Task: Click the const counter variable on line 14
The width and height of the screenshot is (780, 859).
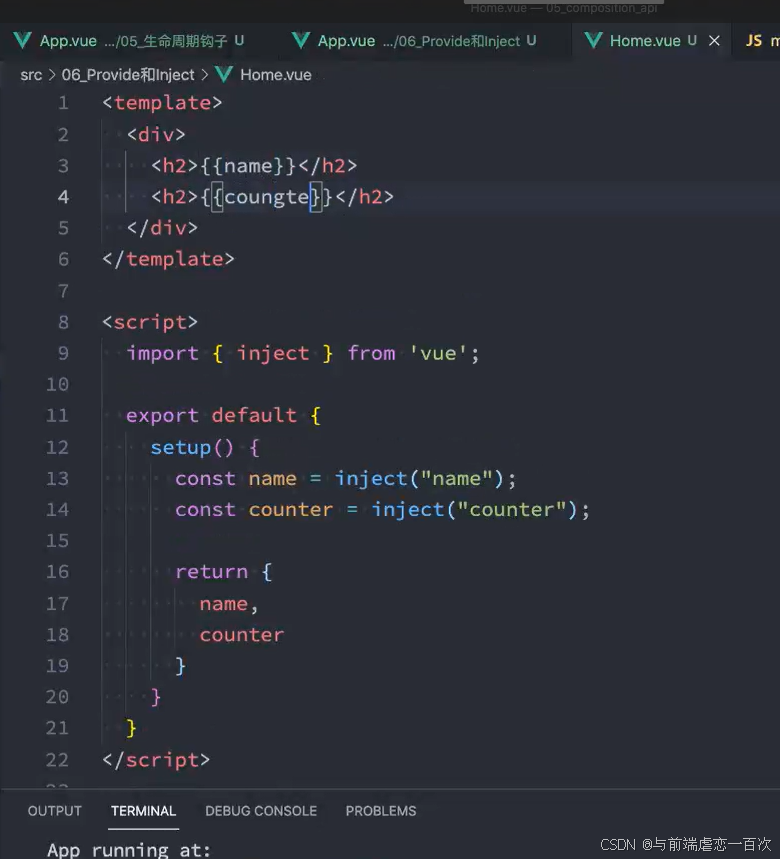Action: point(291,510)
